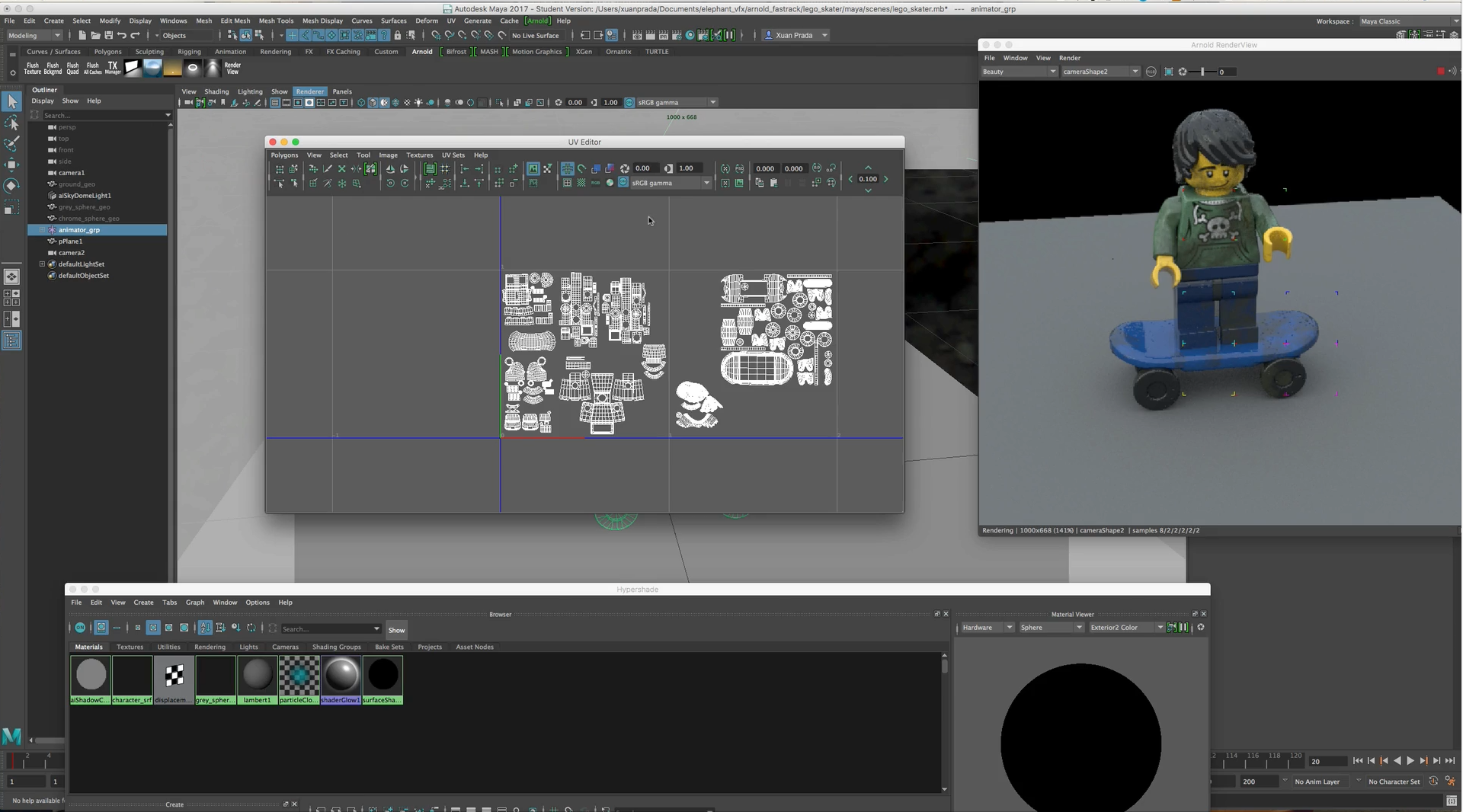1463x812 pixels.
Task: Click flip UVs icon in UV Editor
Action: click(x=390, y=168)
